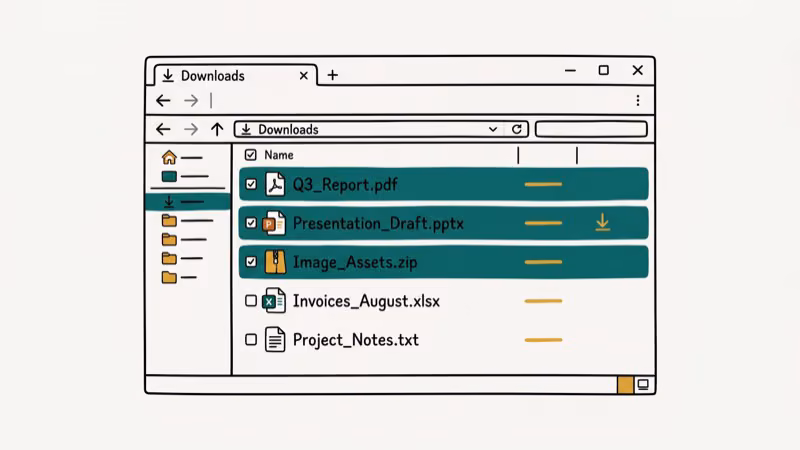Screen dimensions: 800x450
Task: Open the first folder in the sidebar
Action: click(187, 220)
